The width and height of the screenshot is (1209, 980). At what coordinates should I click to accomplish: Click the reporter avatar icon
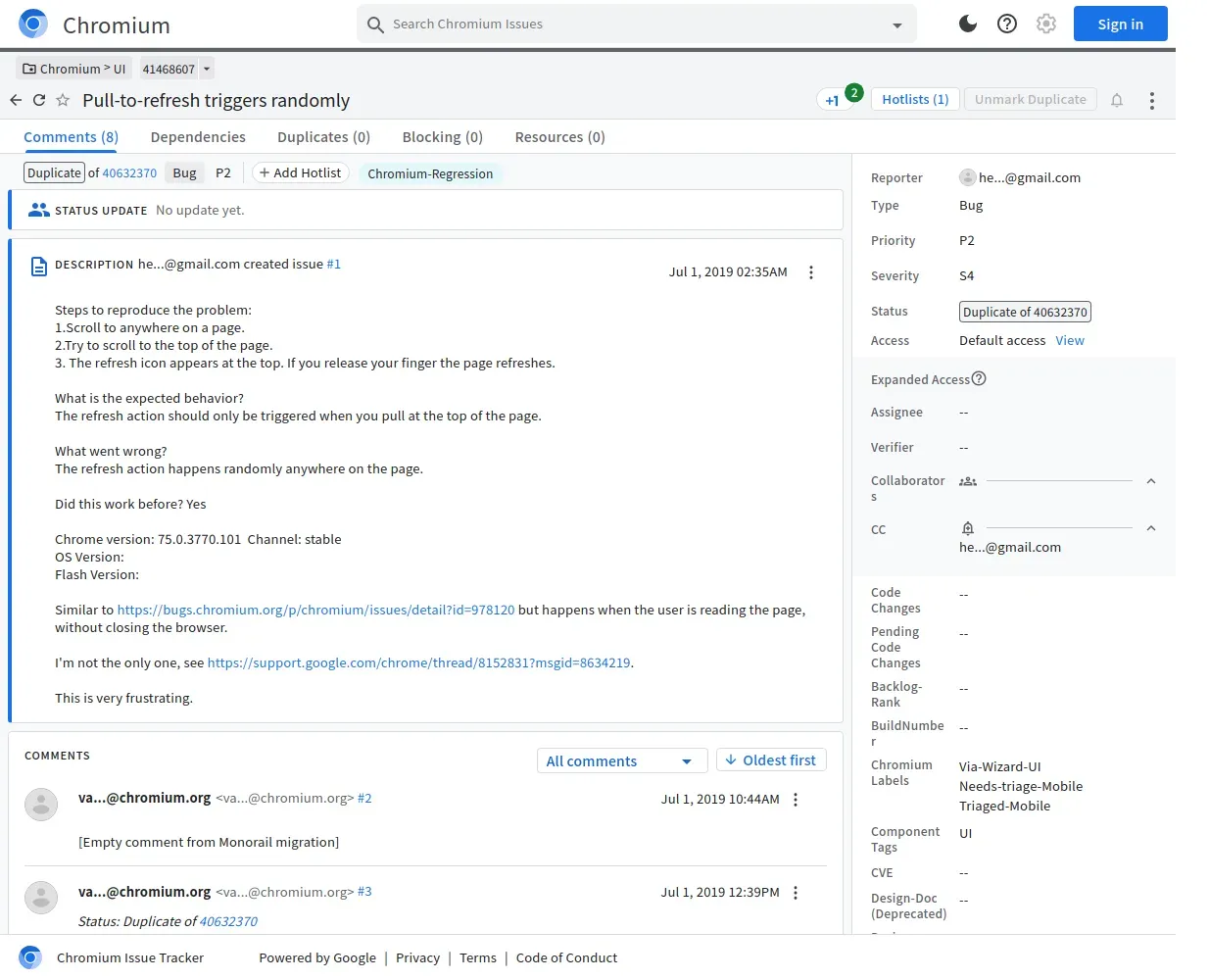[x=968, y=177]
